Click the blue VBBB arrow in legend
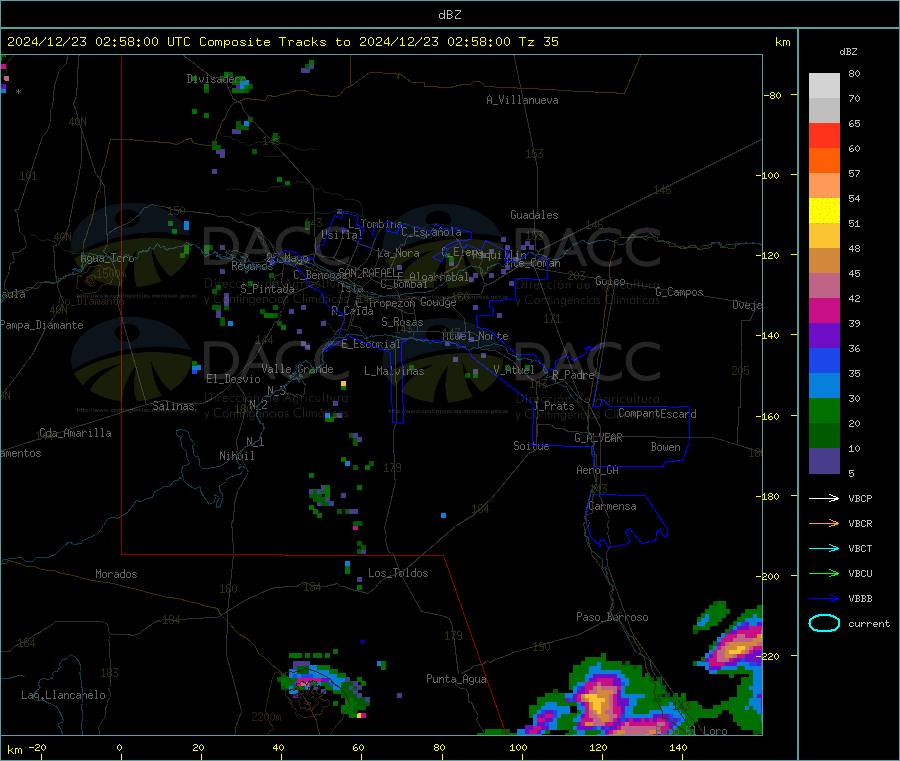900x761 pixels. (x=824, y=598)
